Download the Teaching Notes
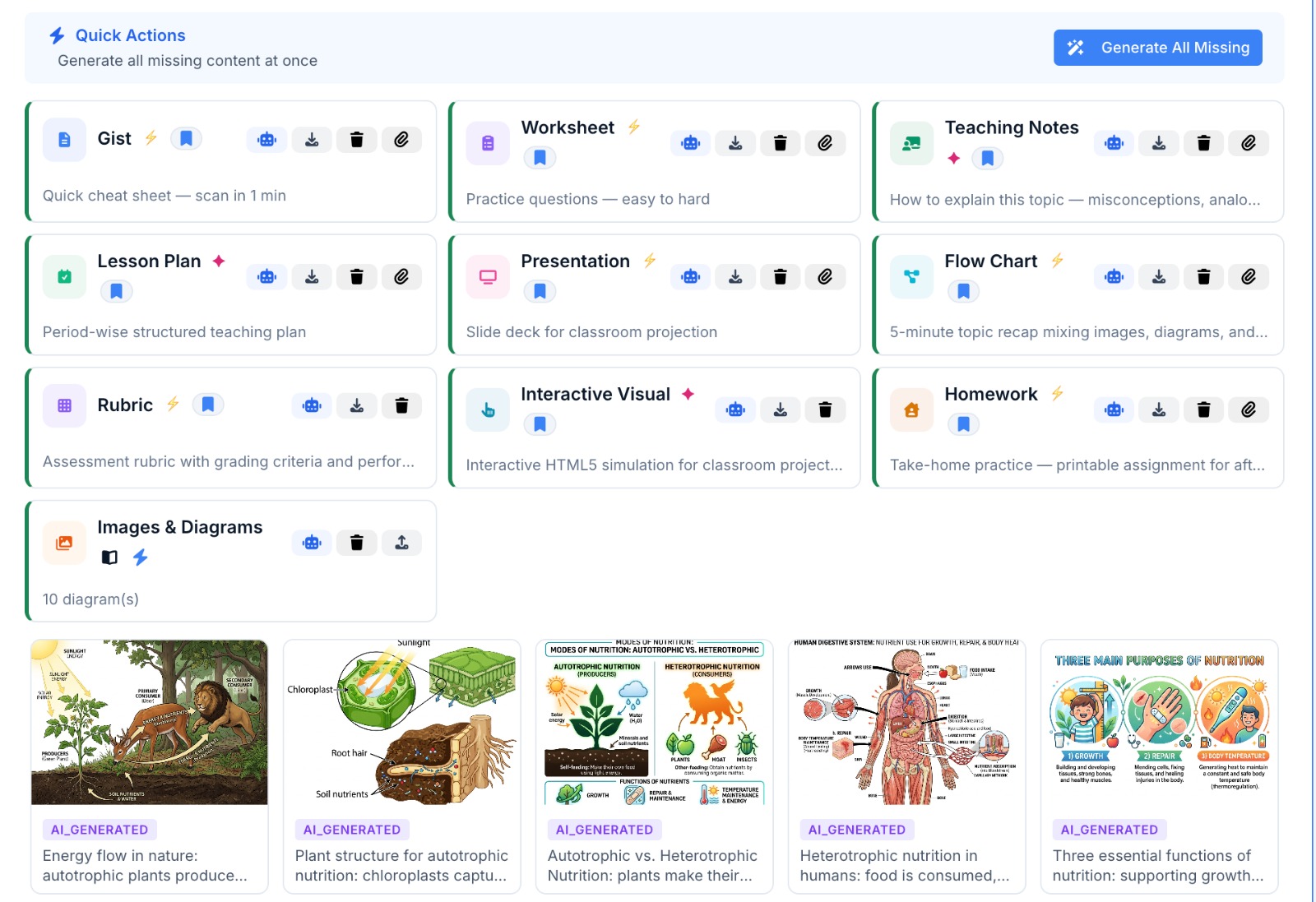 [1159, 143]
